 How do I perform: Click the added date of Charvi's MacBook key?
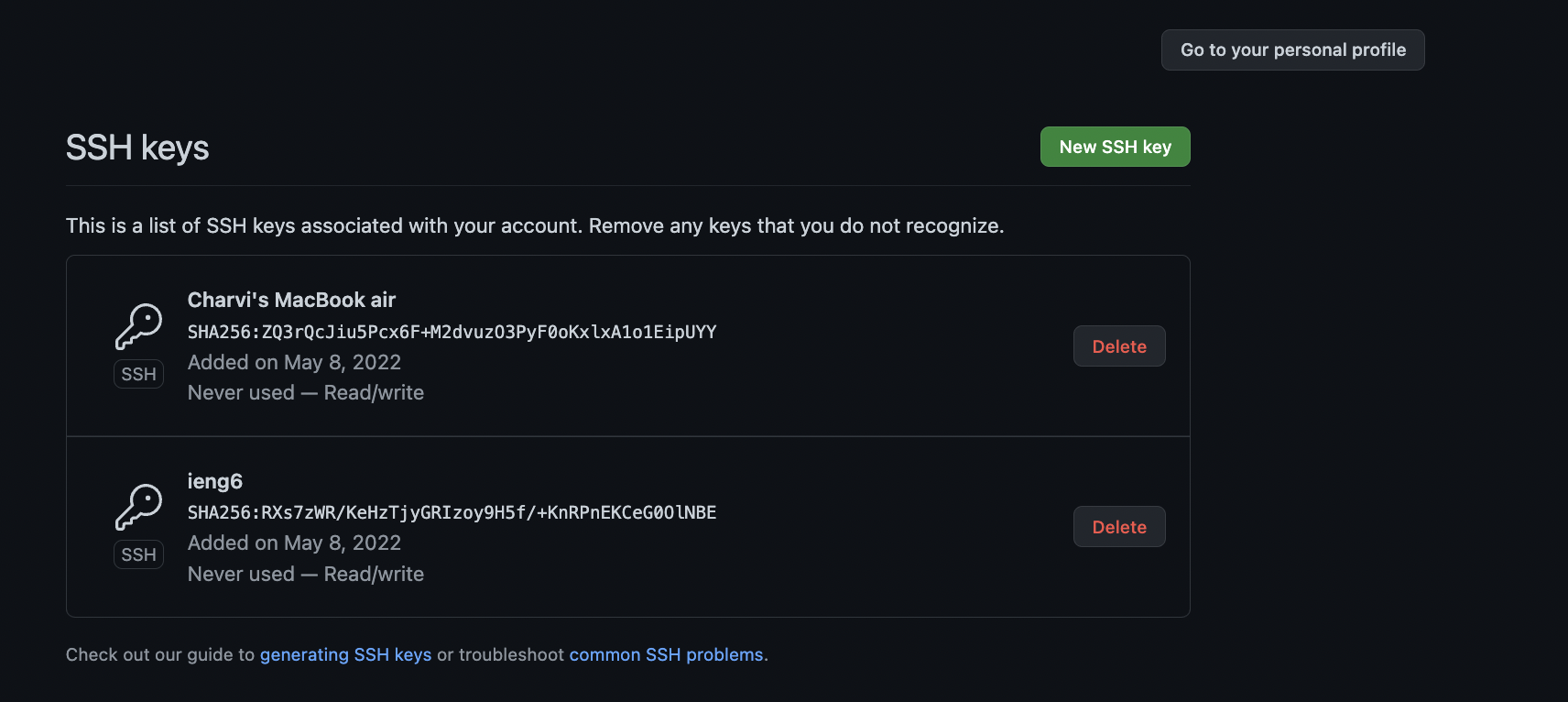coord(294,362)
